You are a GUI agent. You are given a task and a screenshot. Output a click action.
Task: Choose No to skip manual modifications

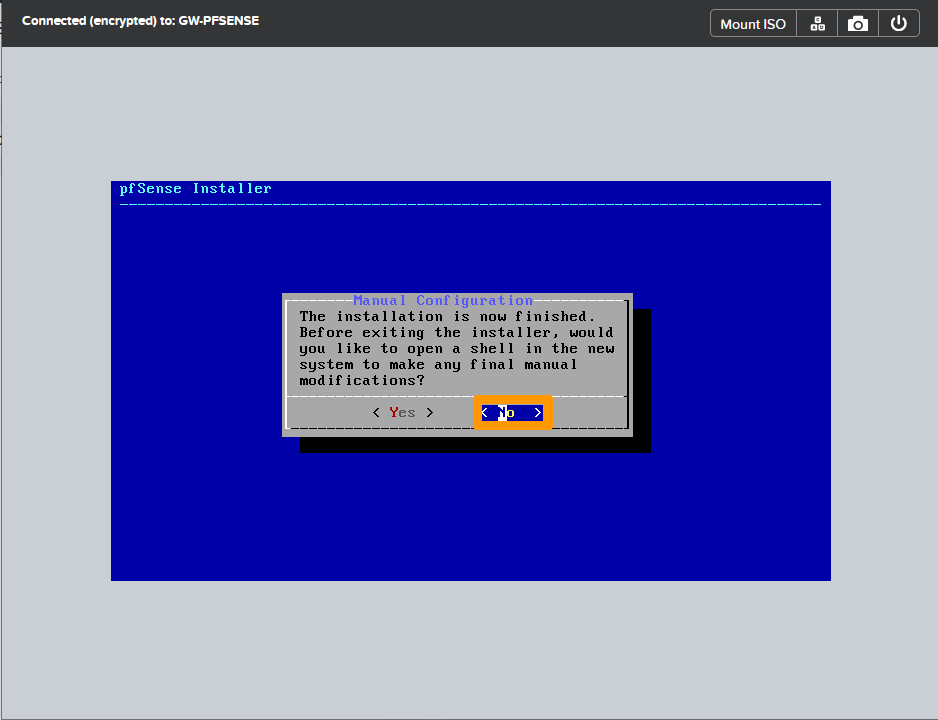click(x=509, y=412)
